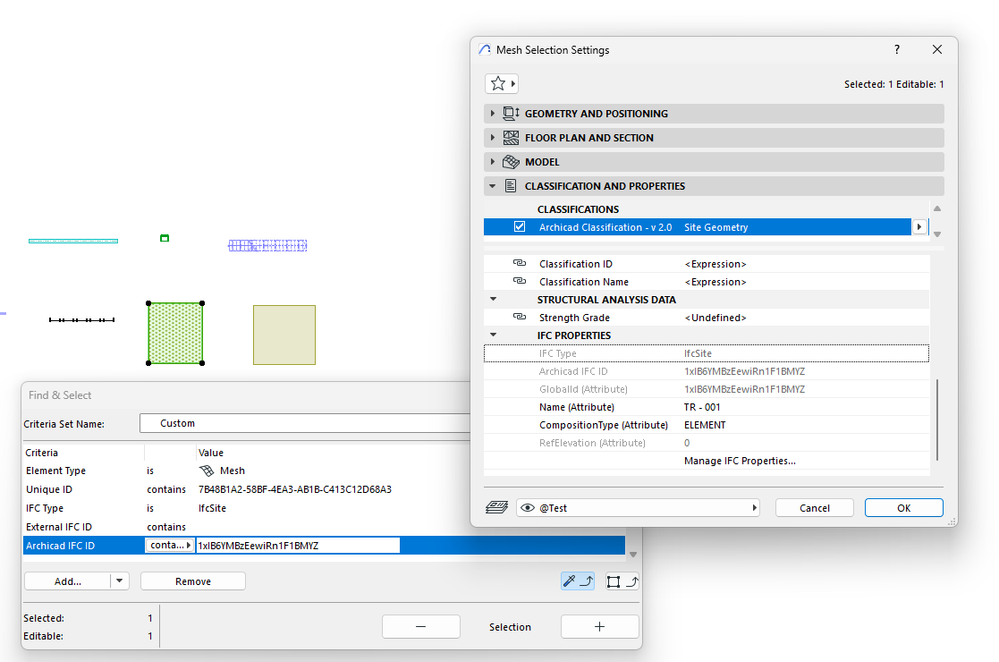The height and width of the screenshot is (662, 999).
Task: Click the Model panel cube icon
Action: (510, 162)
